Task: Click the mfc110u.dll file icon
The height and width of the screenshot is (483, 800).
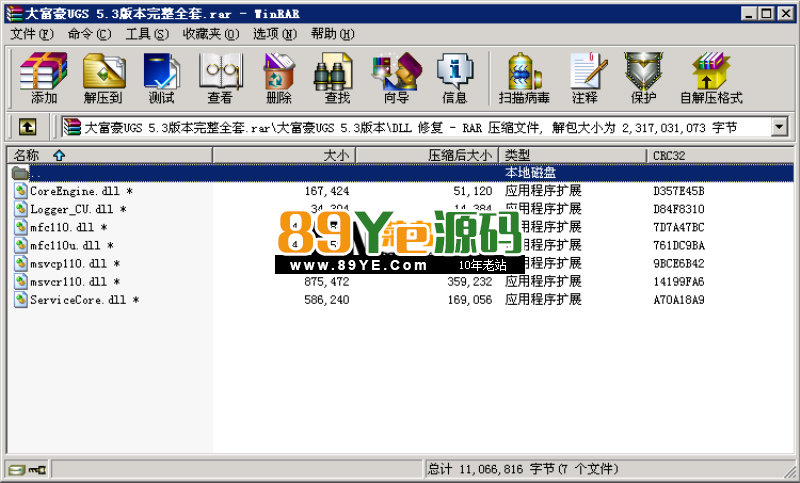Action: [x=20, y=245]
